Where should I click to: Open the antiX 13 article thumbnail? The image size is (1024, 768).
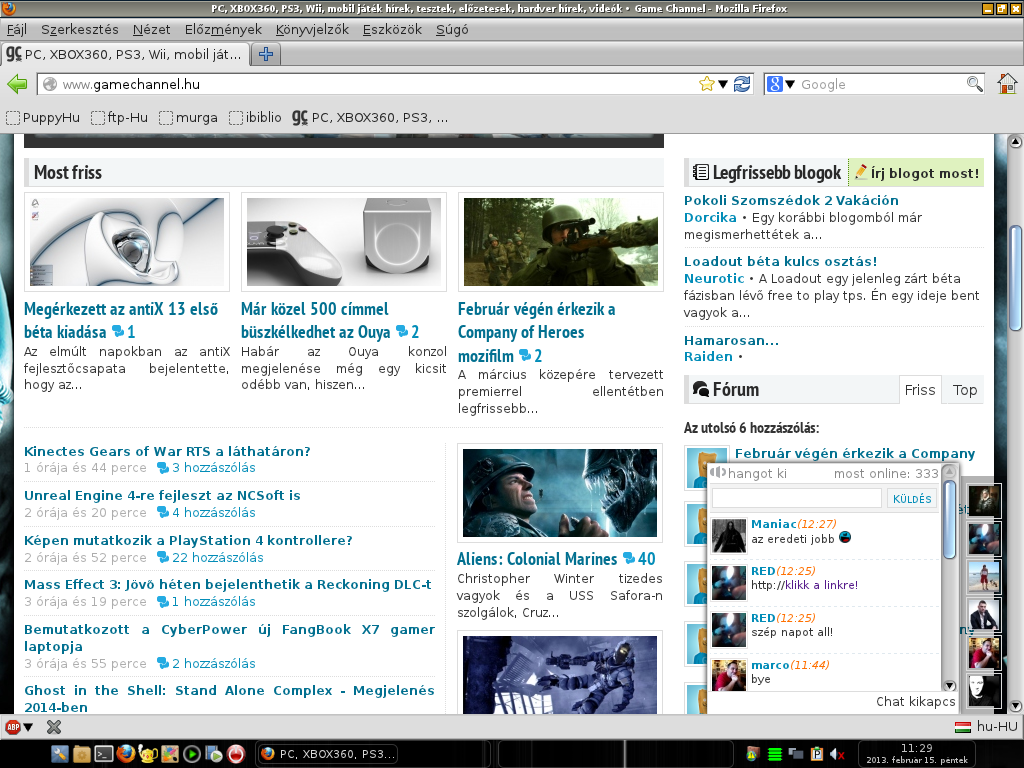tap(127, 242)
